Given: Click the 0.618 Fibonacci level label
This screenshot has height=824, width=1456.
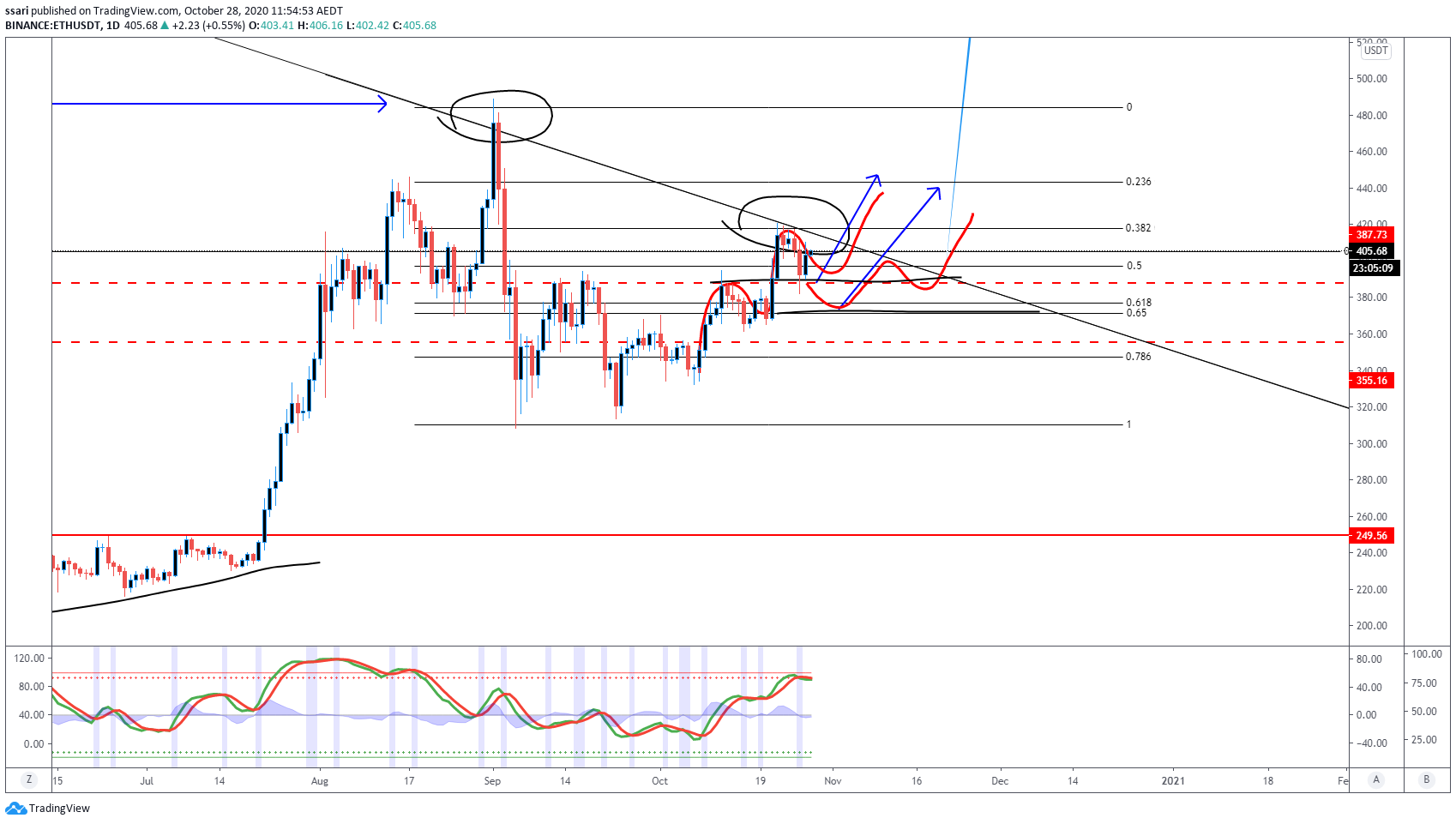Looking at the screenshot, I should (1139, 303).
